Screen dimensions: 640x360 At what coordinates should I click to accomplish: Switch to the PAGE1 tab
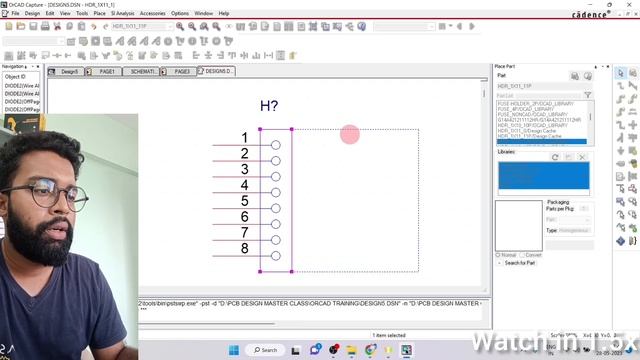pyautogui.click(x=104, y=71)
